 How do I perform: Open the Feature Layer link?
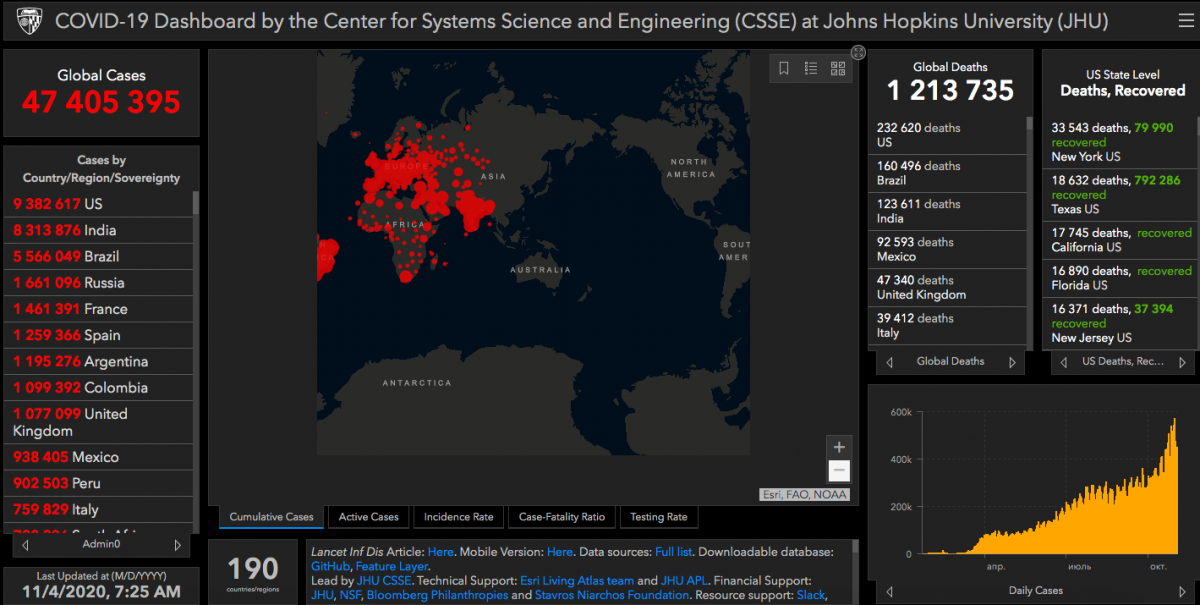click(x=392, y=566)
